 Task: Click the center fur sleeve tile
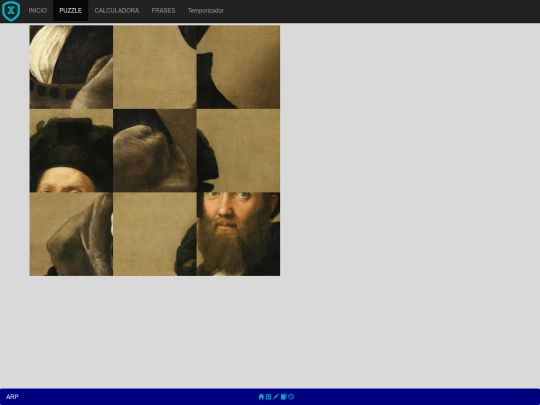(155, 150)
